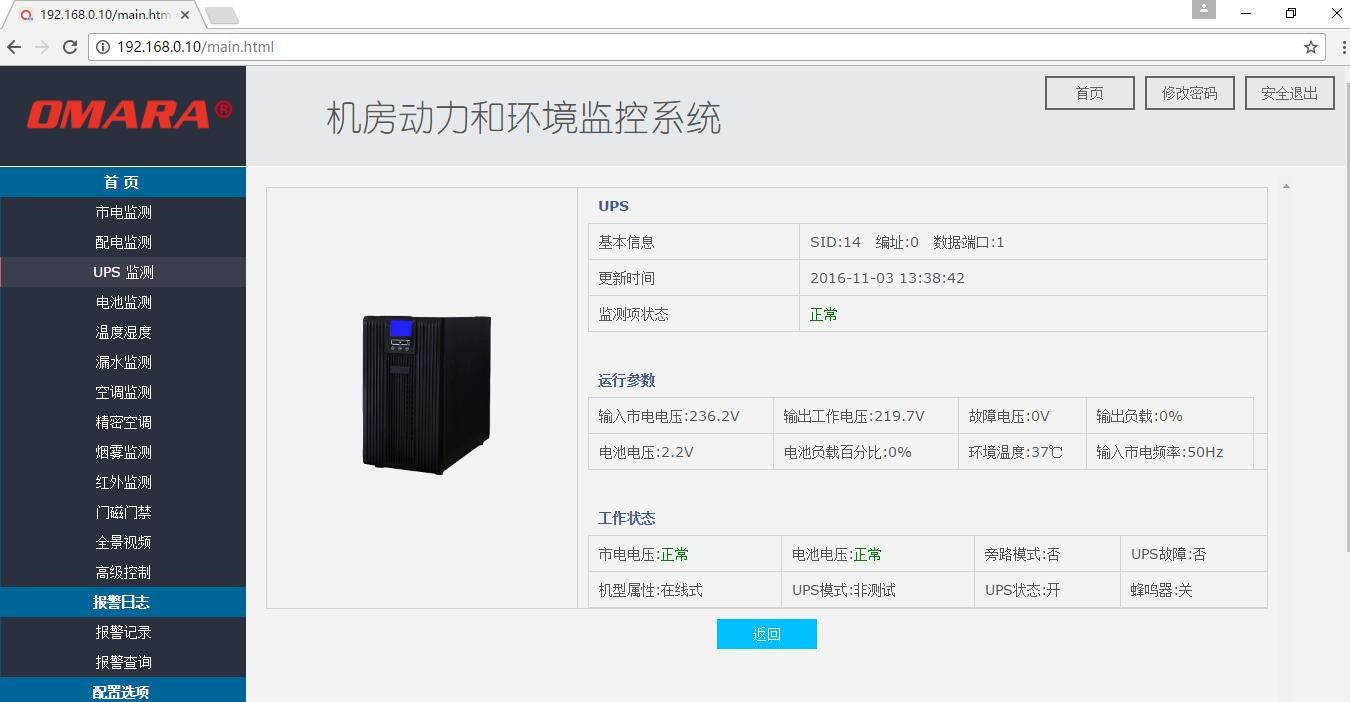Open 电池监测 from the sidebar menu

tap(123, 302)
